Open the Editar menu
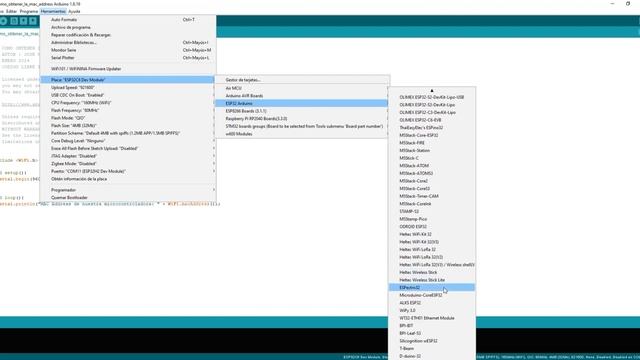 click(x=11, y=11)
